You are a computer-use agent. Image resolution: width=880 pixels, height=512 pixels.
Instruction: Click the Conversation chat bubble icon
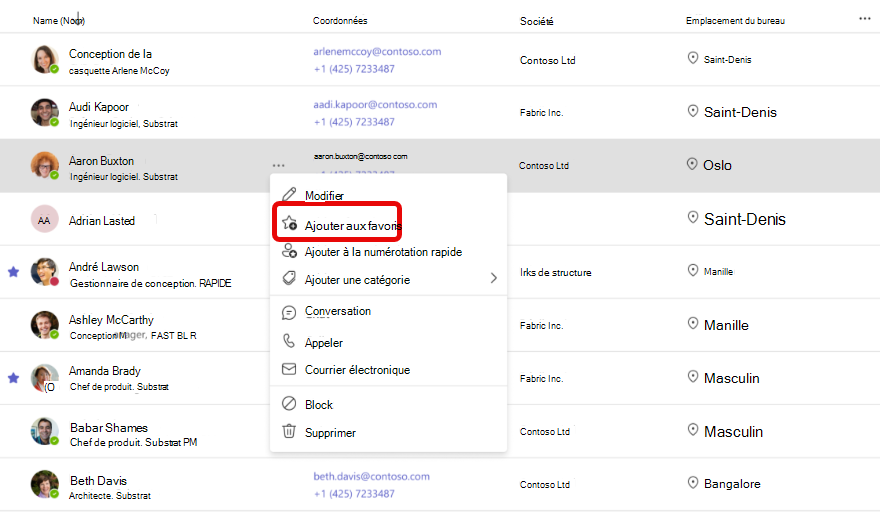click(x=289, y=312)
